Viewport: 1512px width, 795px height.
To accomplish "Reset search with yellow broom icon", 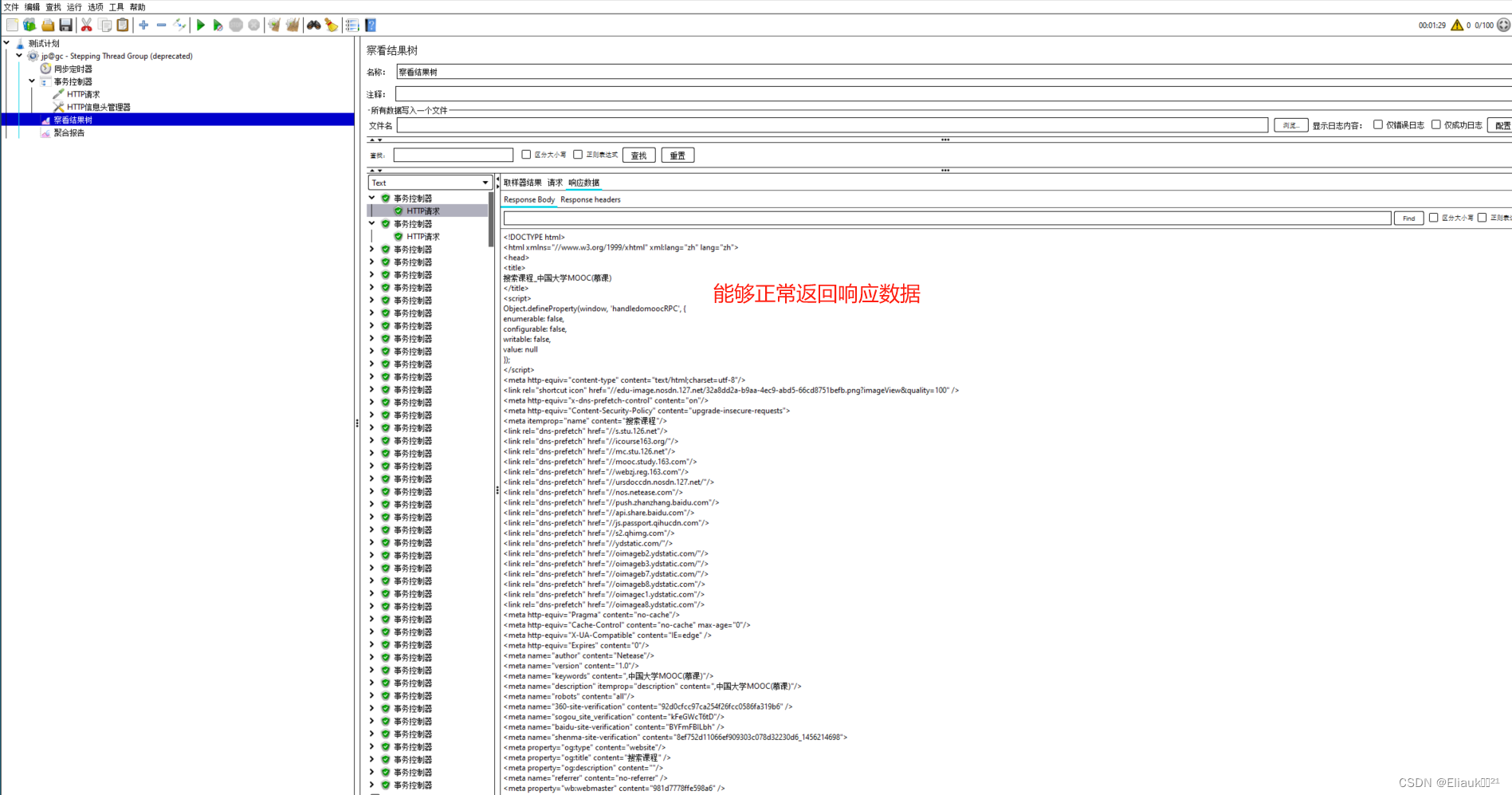I will pos(332,26).
